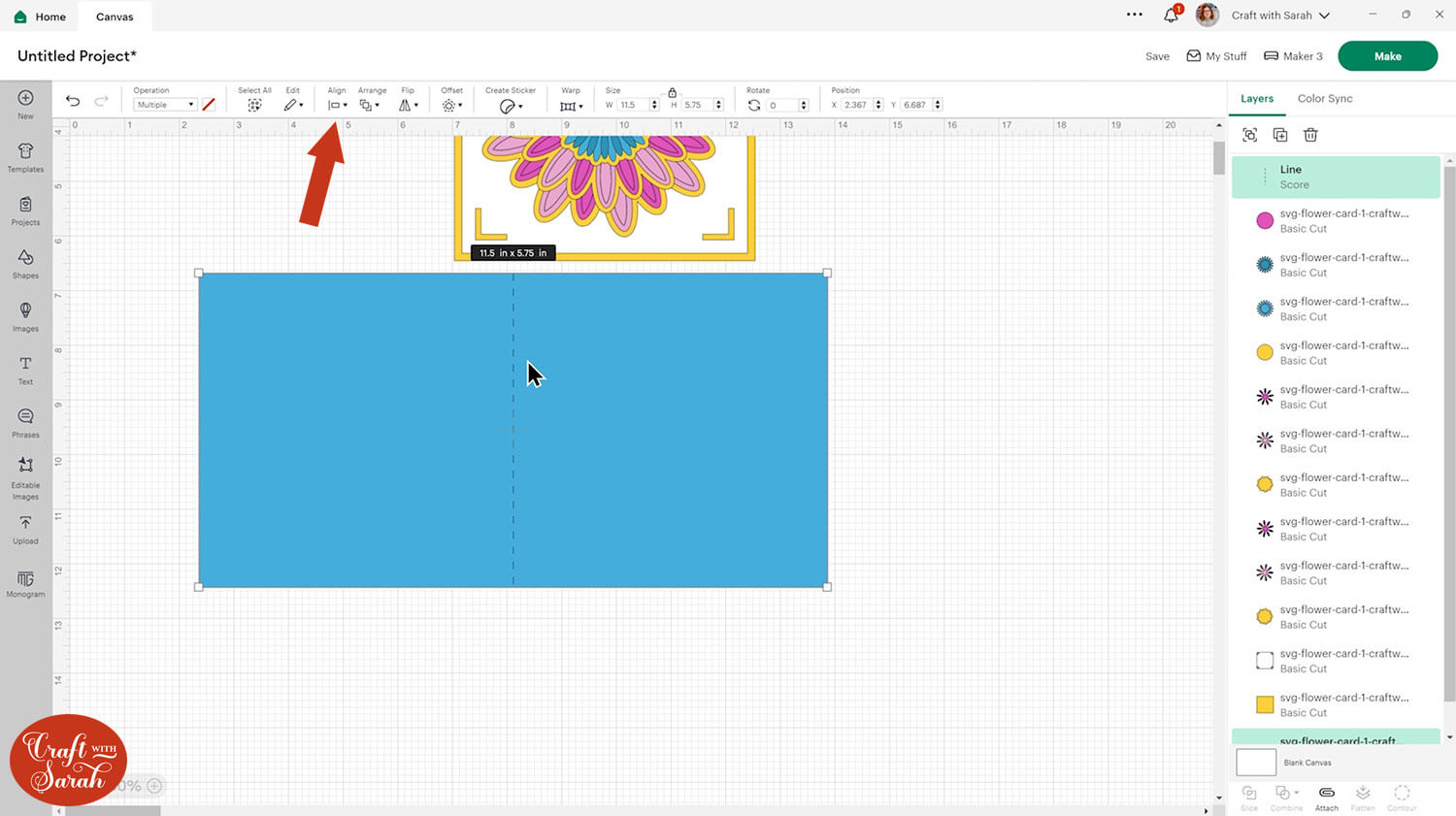Delete selected layer with trash icon

(1310, 135)
